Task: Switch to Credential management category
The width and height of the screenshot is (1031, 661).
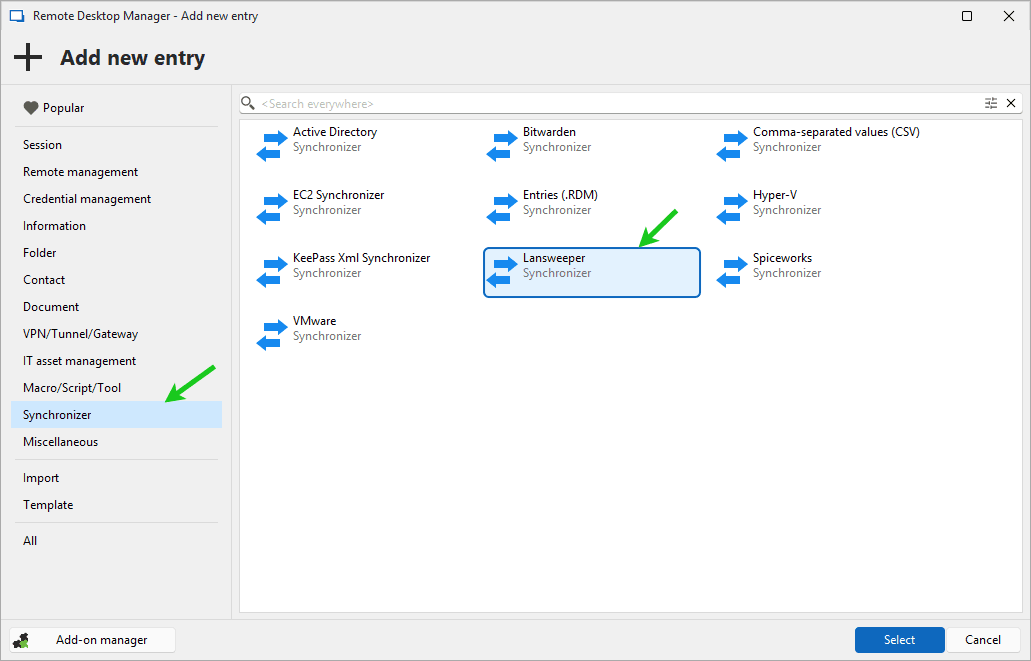Action: click(x=87, y=199)
